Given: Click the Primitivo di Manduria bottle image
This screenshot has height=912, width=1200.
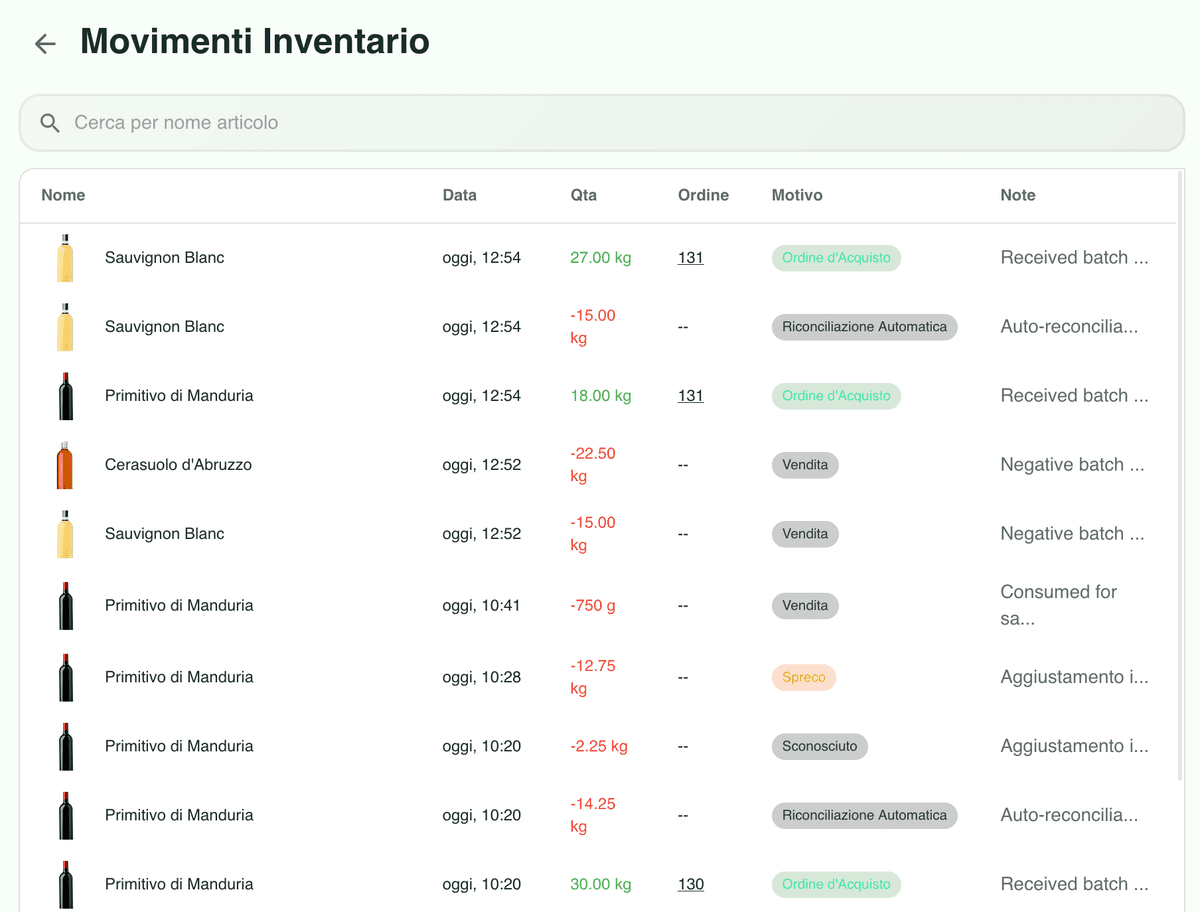Looking at the screenshot, I should click(x=65, y=395).
